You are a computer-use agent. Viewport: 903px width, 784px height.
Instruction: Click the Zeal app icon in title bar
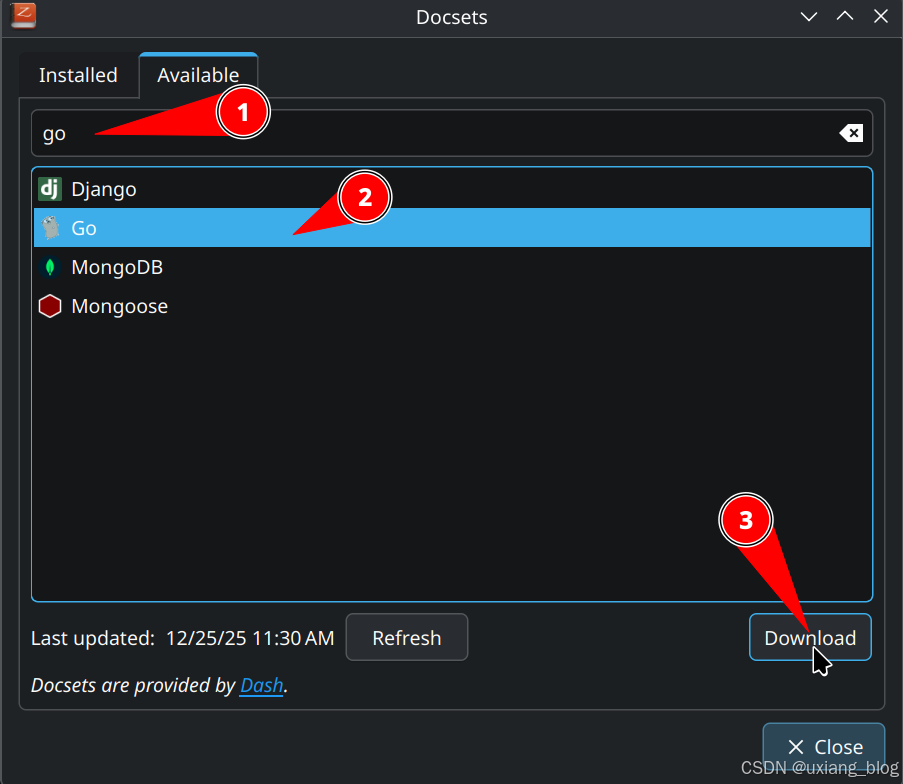coord(24,15)
